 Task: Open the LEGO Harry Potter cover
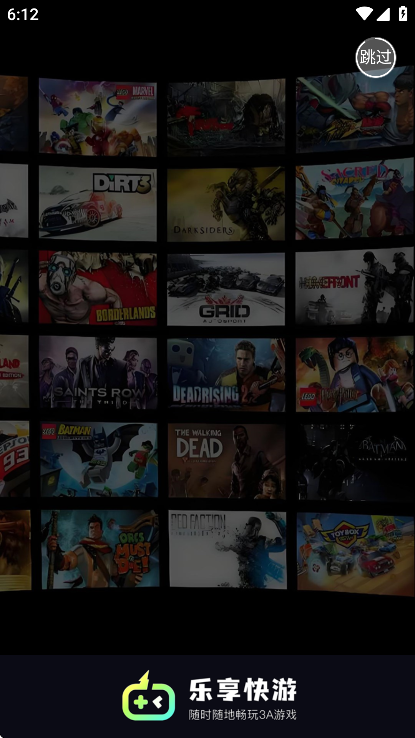[356, 374]
